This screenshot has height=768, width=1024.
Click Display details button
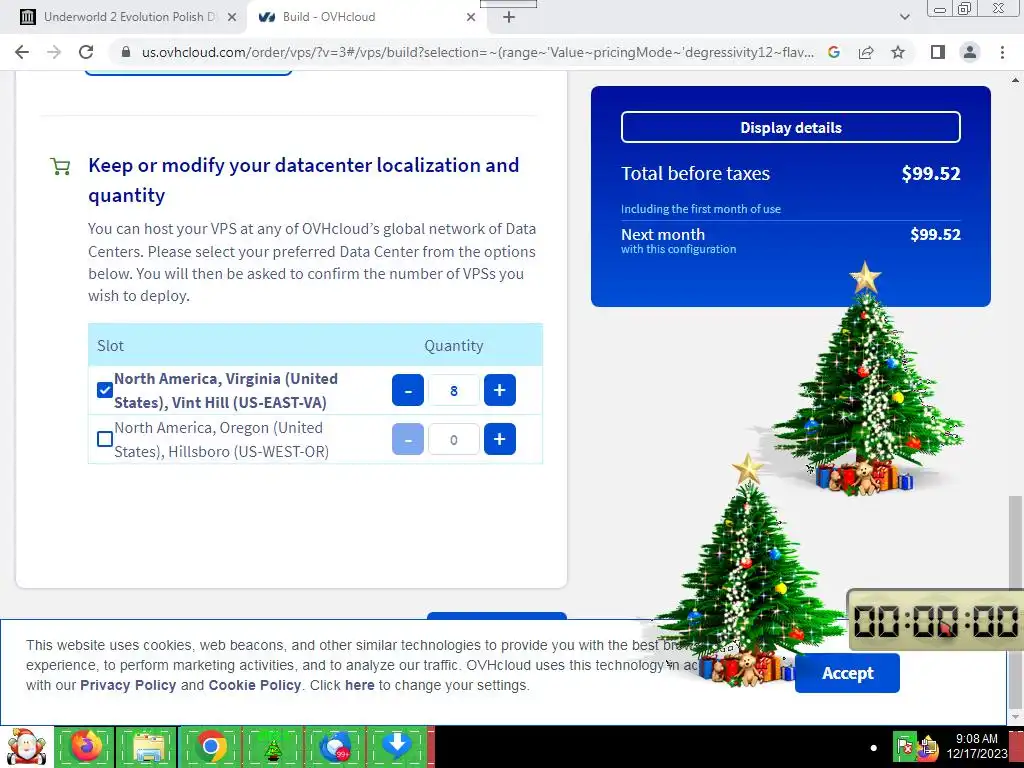[791, 127]
